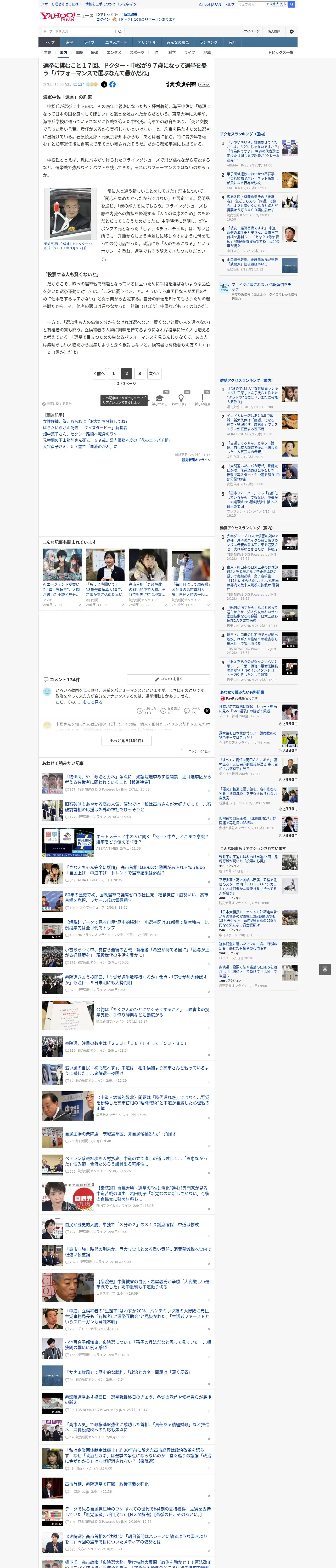The height and width of the screenshot is (1568, 336).
Task: Click the magnifier icon beside keyword search box
Action: (120, 32)
